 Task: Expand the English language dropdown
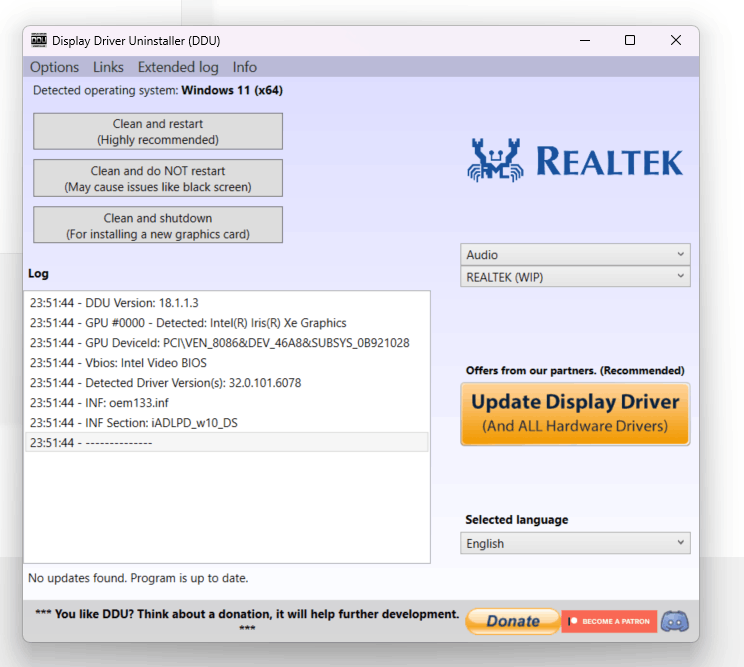[575, 543]
